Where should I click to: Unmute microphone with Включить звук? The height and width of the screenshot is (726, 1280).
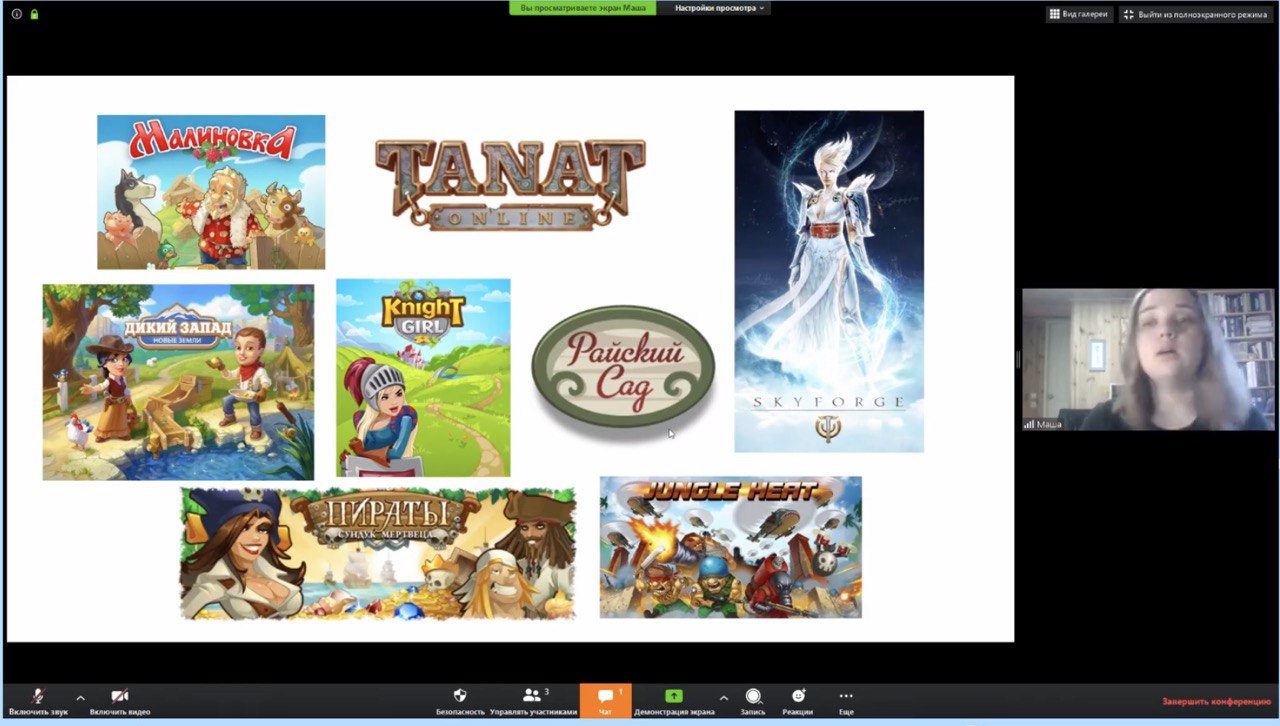pos(38,702)
